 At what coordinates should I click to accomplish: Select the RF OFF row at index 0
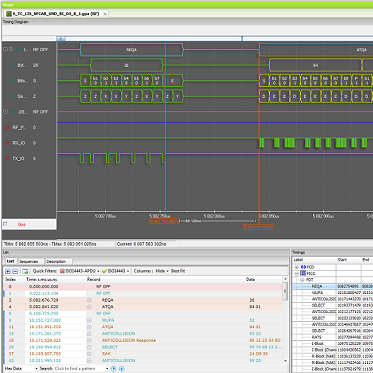tap(143, 287)
